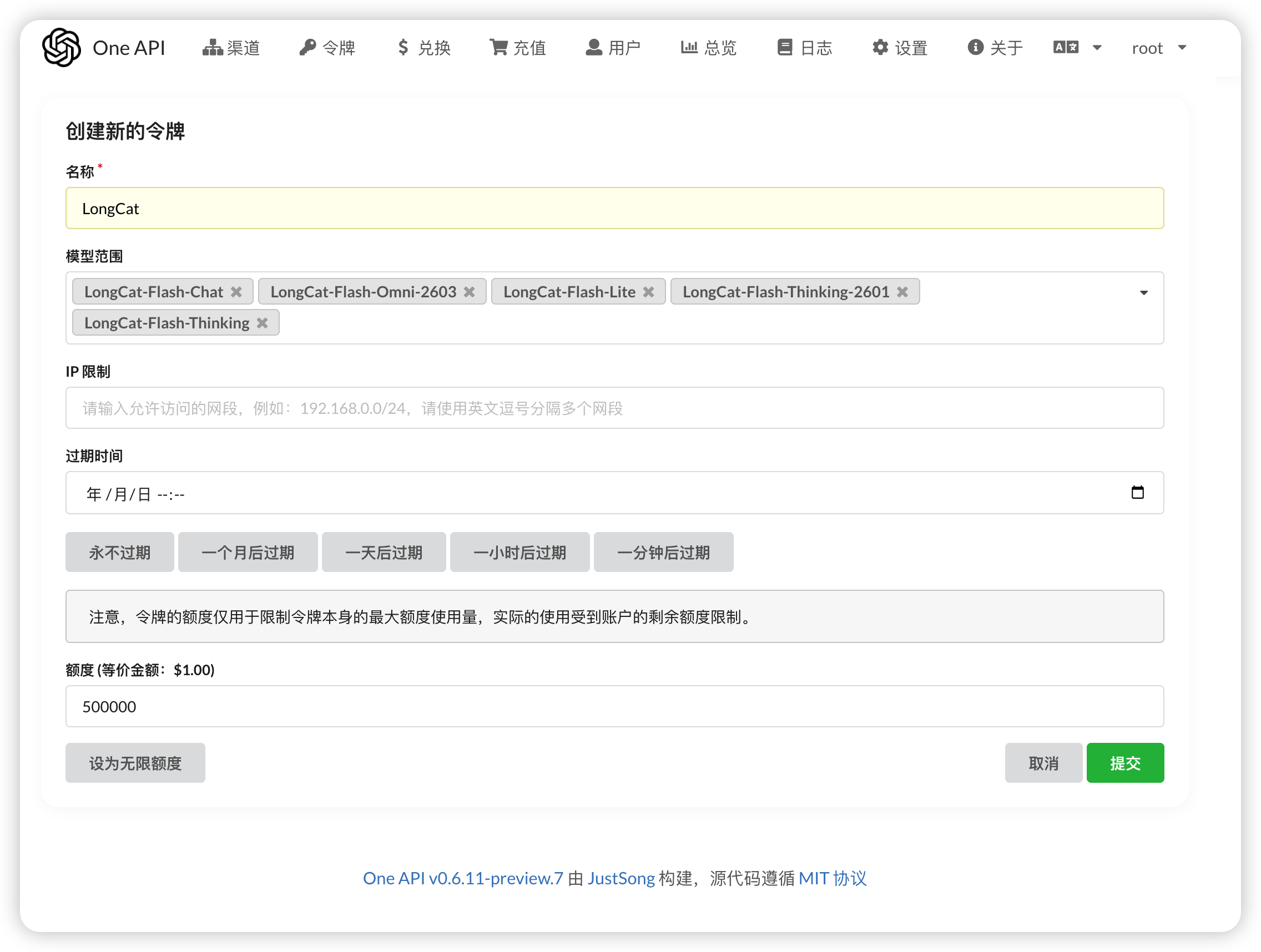This screenshot has width=1261, height=952.
Task: Click the language translate icon
Action: pyautogui.click(x=1065, y=47)
